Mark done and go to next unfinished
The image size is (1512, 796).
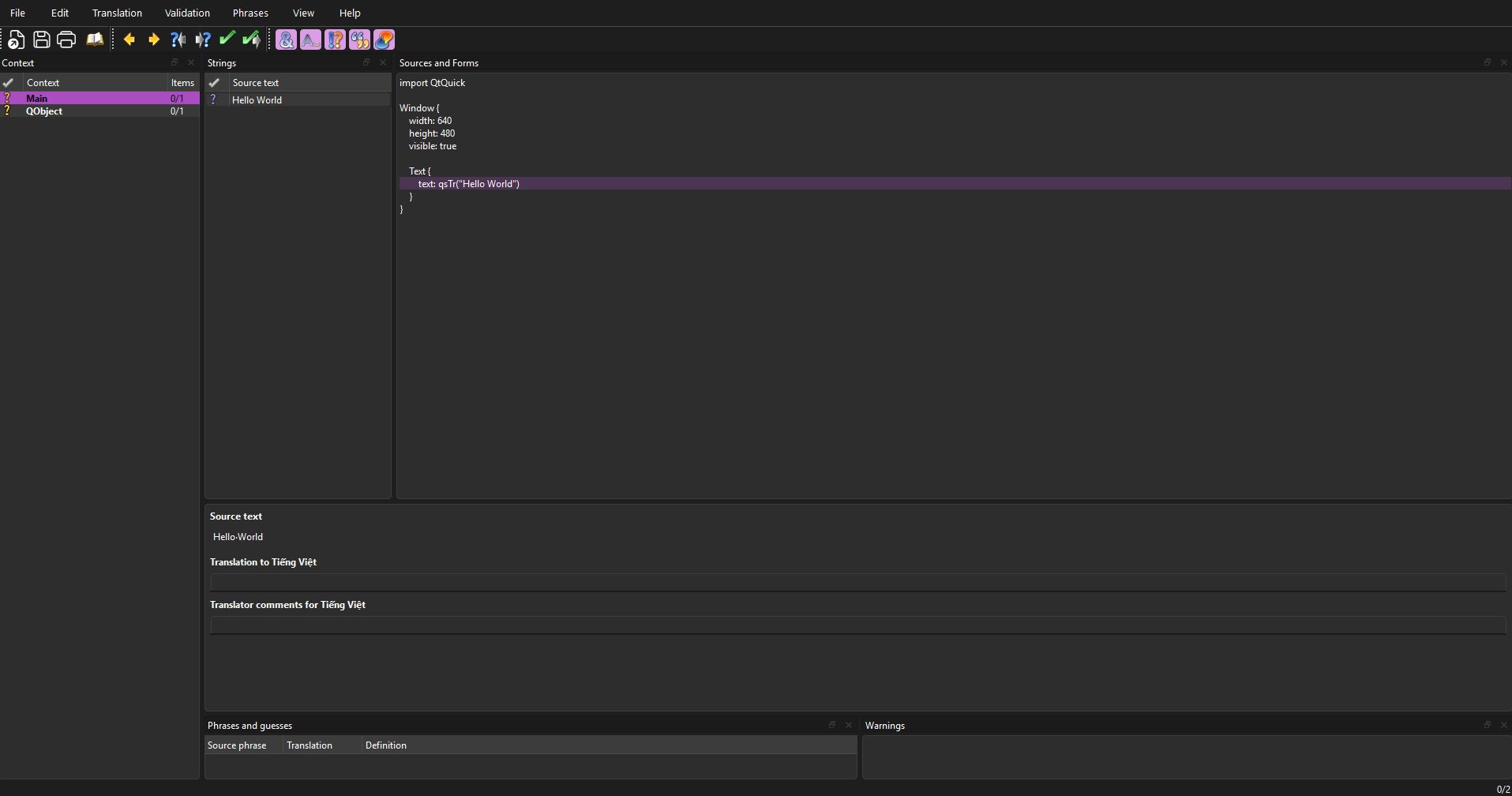click(x=252, y=39)
